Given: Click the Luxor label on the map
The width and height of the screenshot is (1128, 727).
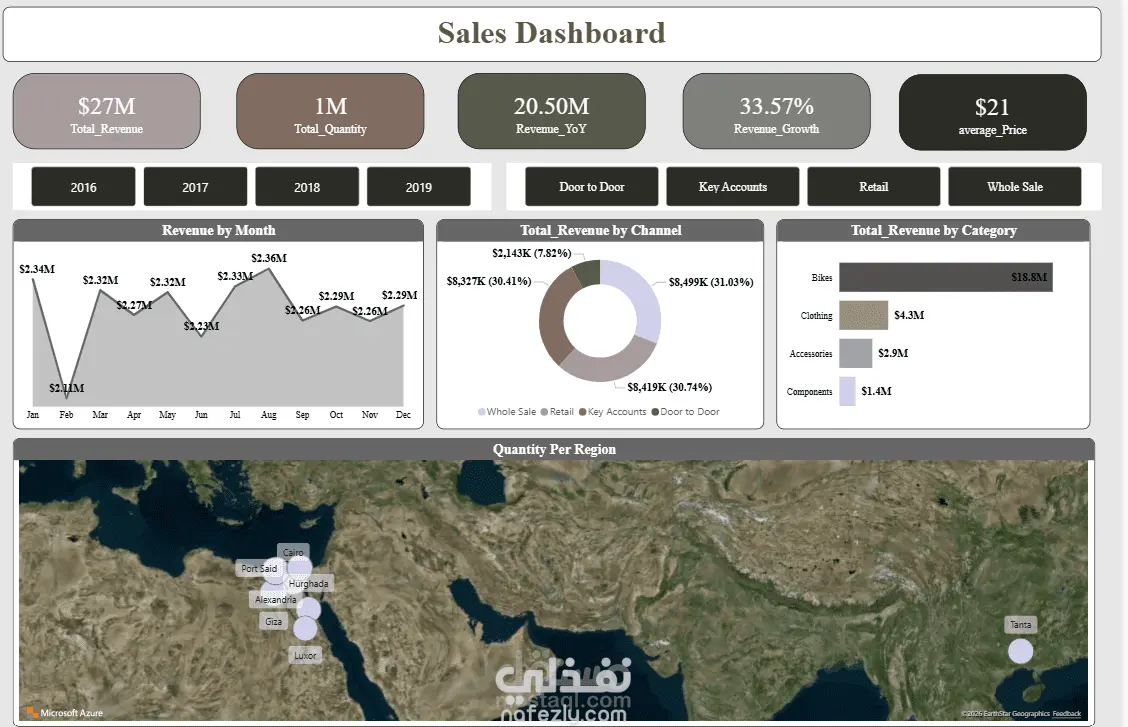Looking at the screenshot, I should [x=305, y=655].
